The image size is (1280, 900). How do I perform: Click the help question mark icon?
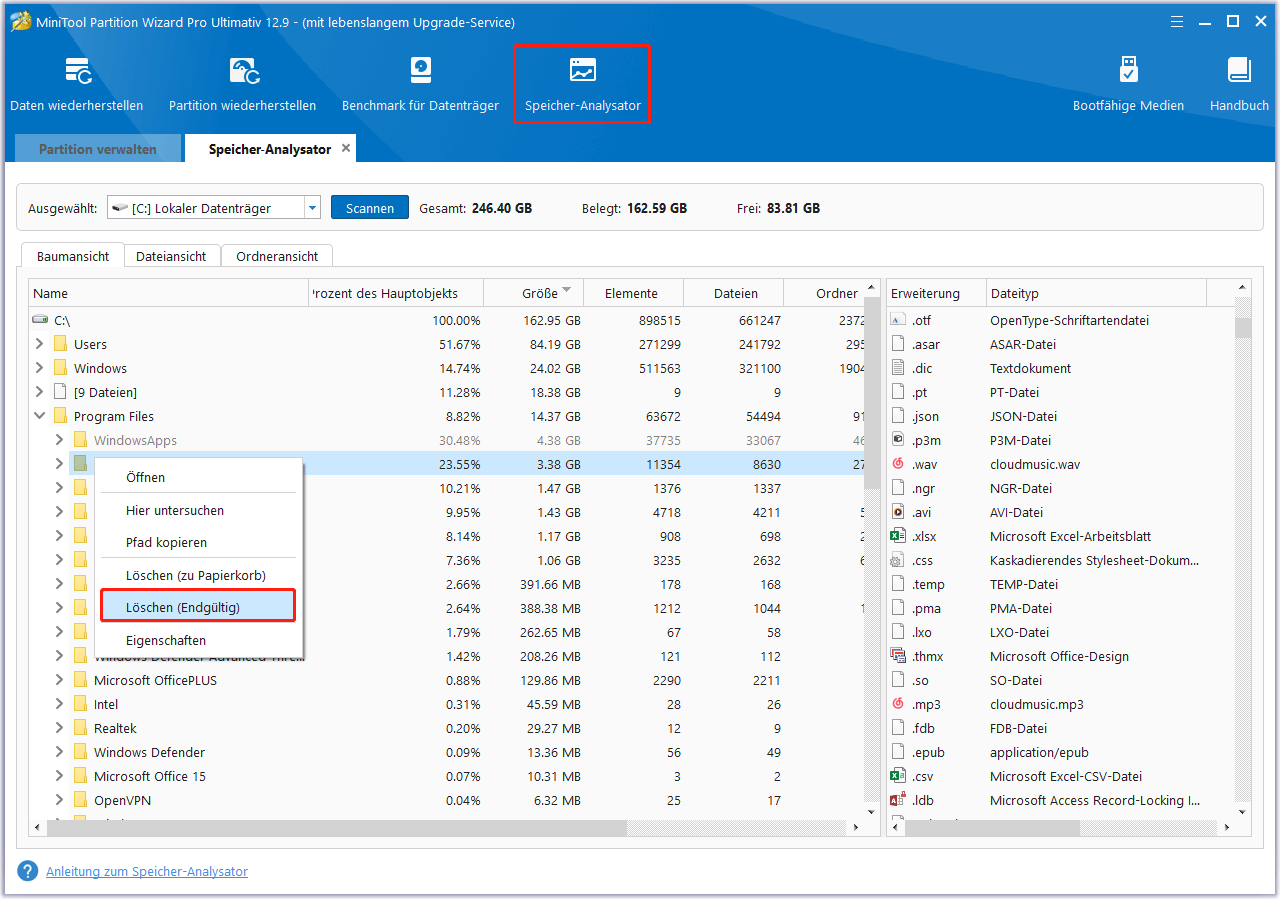tap(28, 871)
